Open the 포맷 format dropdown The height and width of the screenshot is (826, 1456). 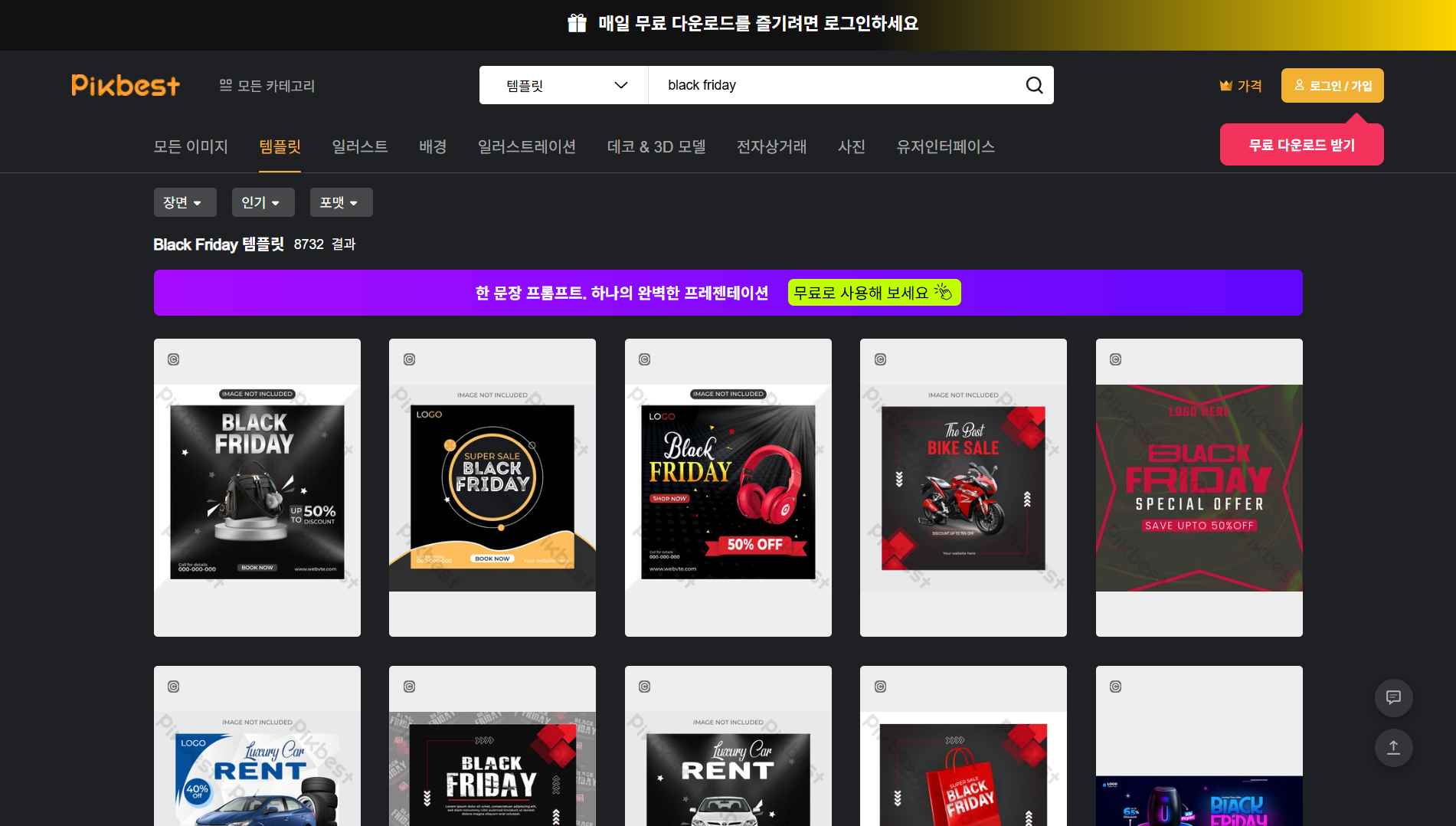tap(341, 202)
